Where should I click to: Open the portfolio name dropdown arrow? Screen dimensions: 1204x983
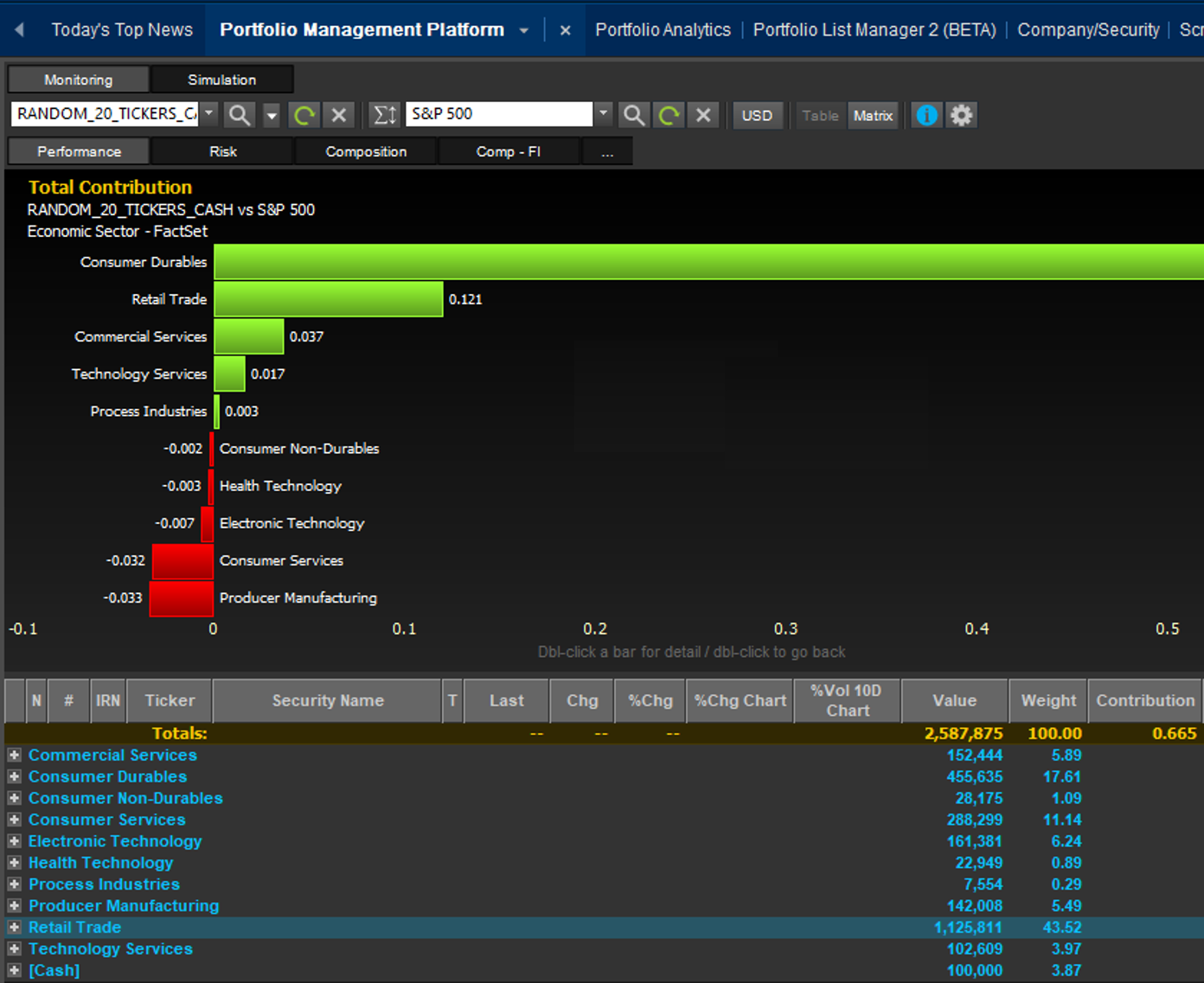pyautogui.click(x=208, y=114)
